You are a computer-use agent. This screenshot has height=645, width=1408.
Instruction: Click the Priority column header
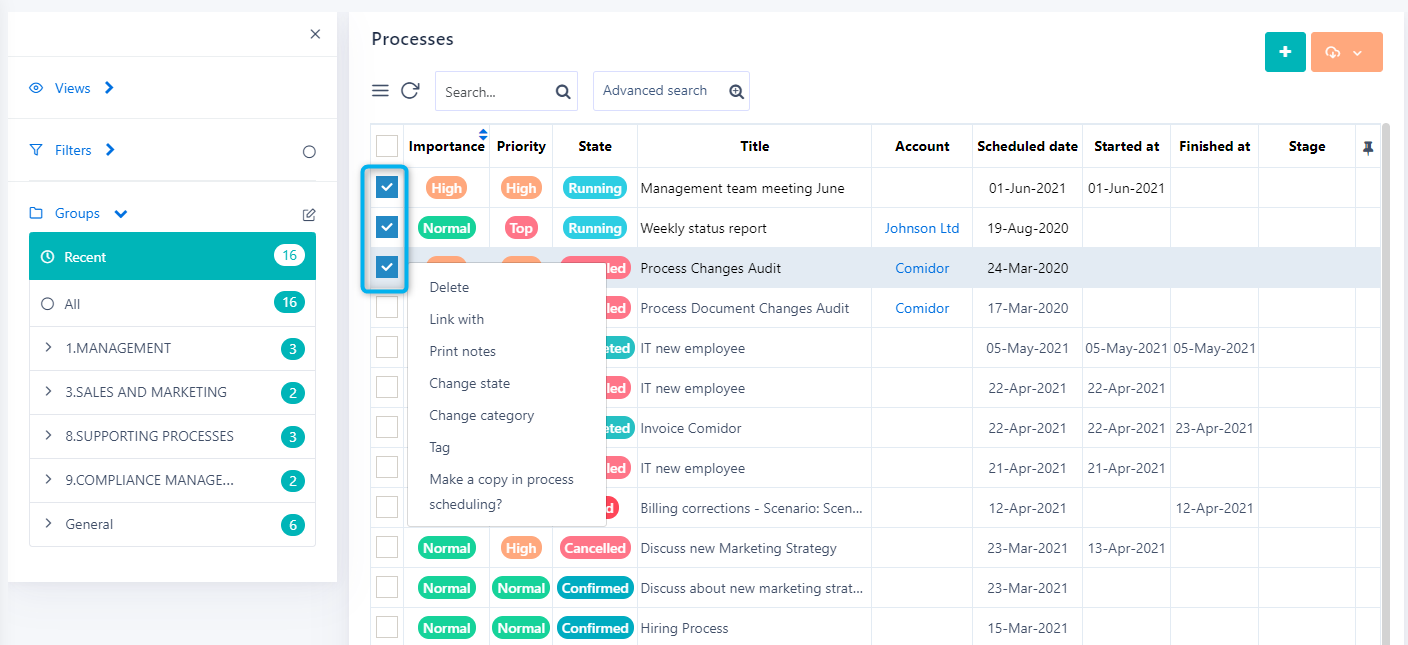coord(521,146)
